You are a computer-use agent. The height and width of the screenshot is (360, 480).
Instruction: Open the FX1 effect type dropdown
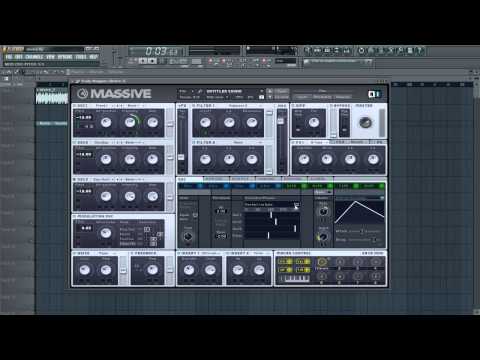(x=318, y=142)
